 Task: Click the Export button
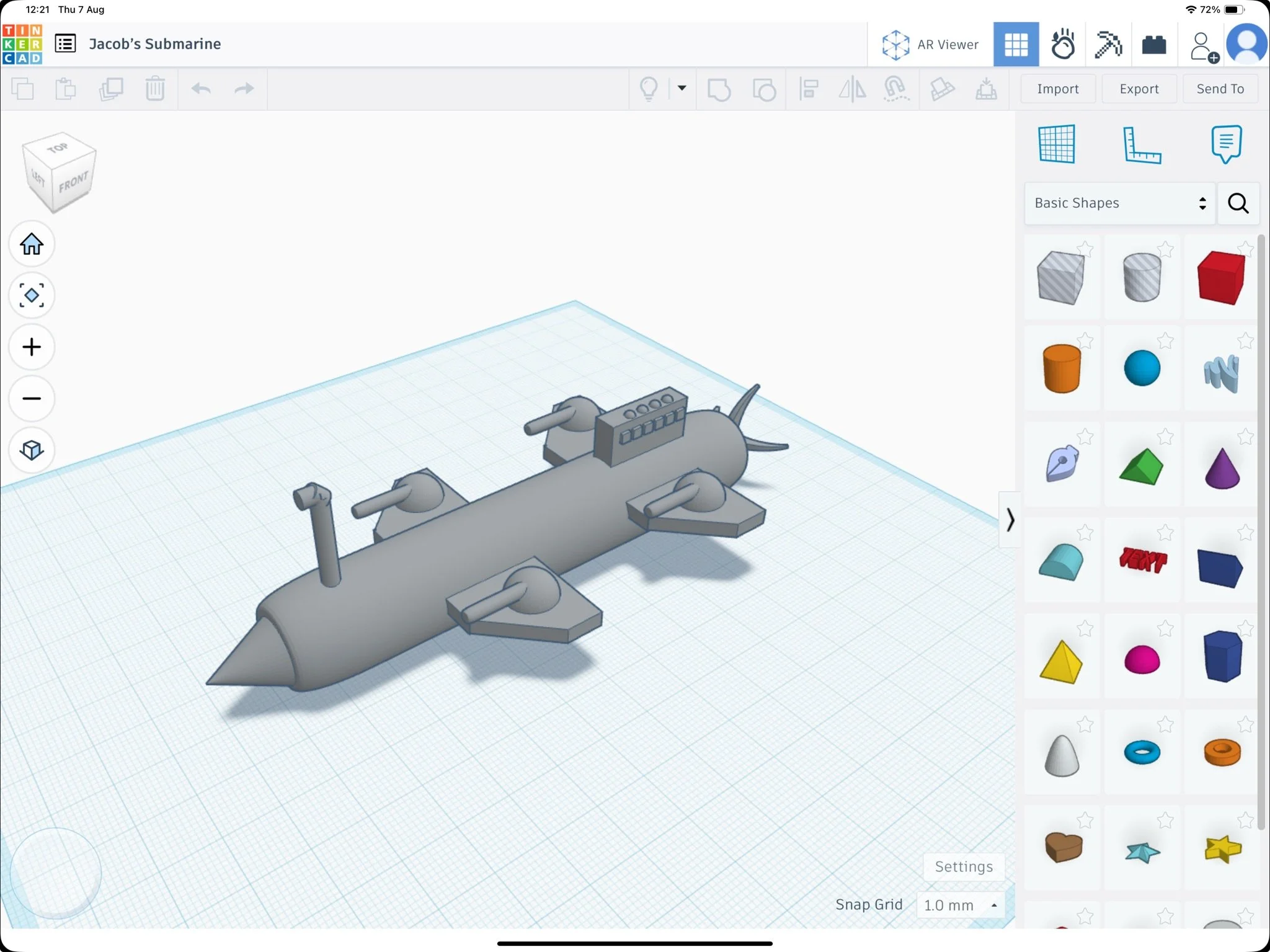(x=1139, y=89)
